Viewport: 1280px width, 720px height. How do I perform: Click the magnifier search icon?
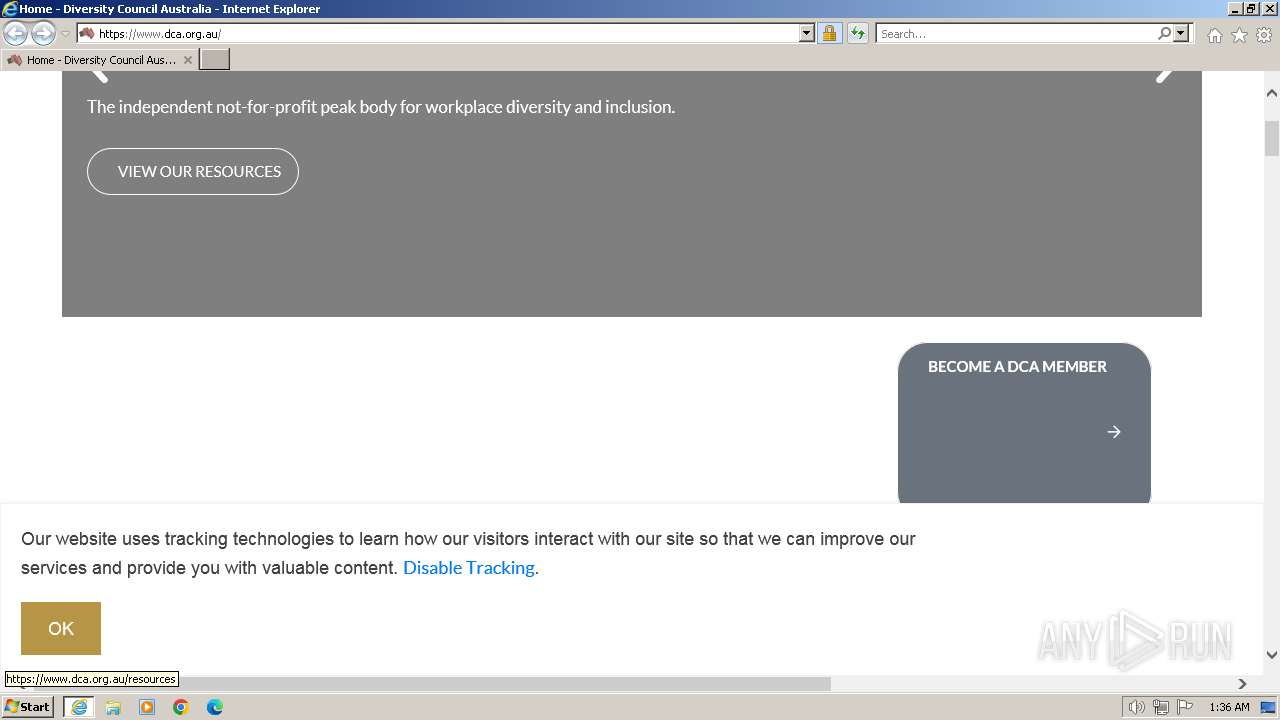(x=1164, y=33)
